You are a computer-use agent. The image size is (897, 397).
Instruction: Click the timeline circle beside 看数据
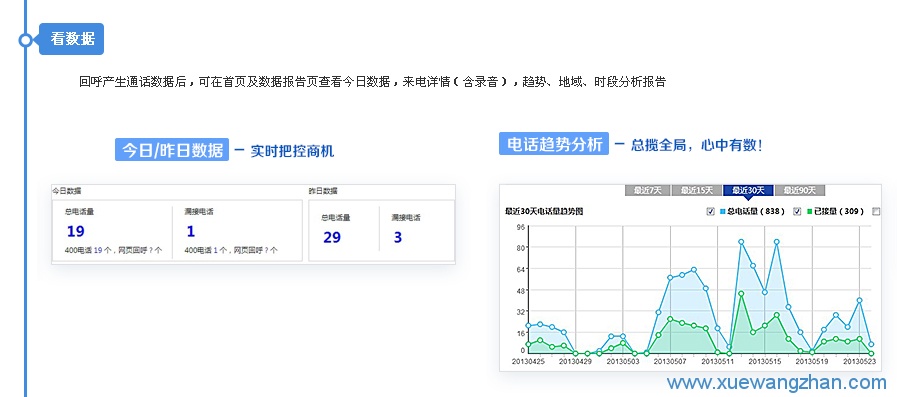25,40
